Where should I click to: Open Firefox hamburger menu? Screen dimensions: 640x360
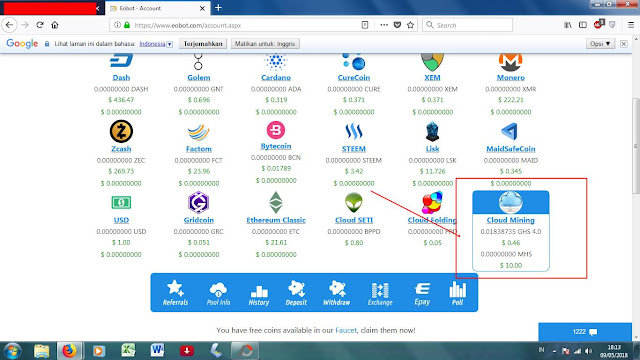pos(631,25)
